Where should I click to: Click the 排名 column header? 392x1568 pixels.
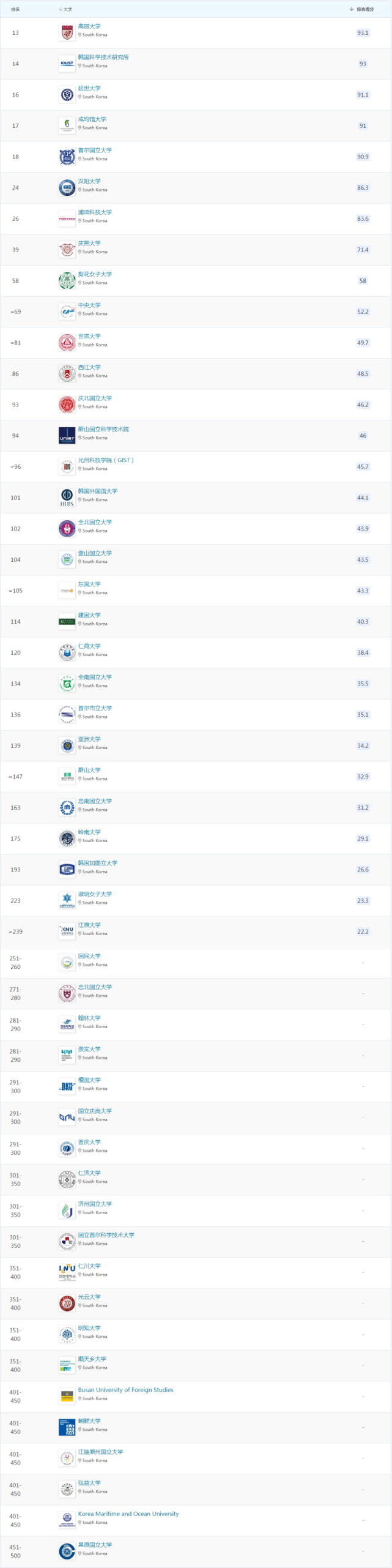(x=15, y=9)
